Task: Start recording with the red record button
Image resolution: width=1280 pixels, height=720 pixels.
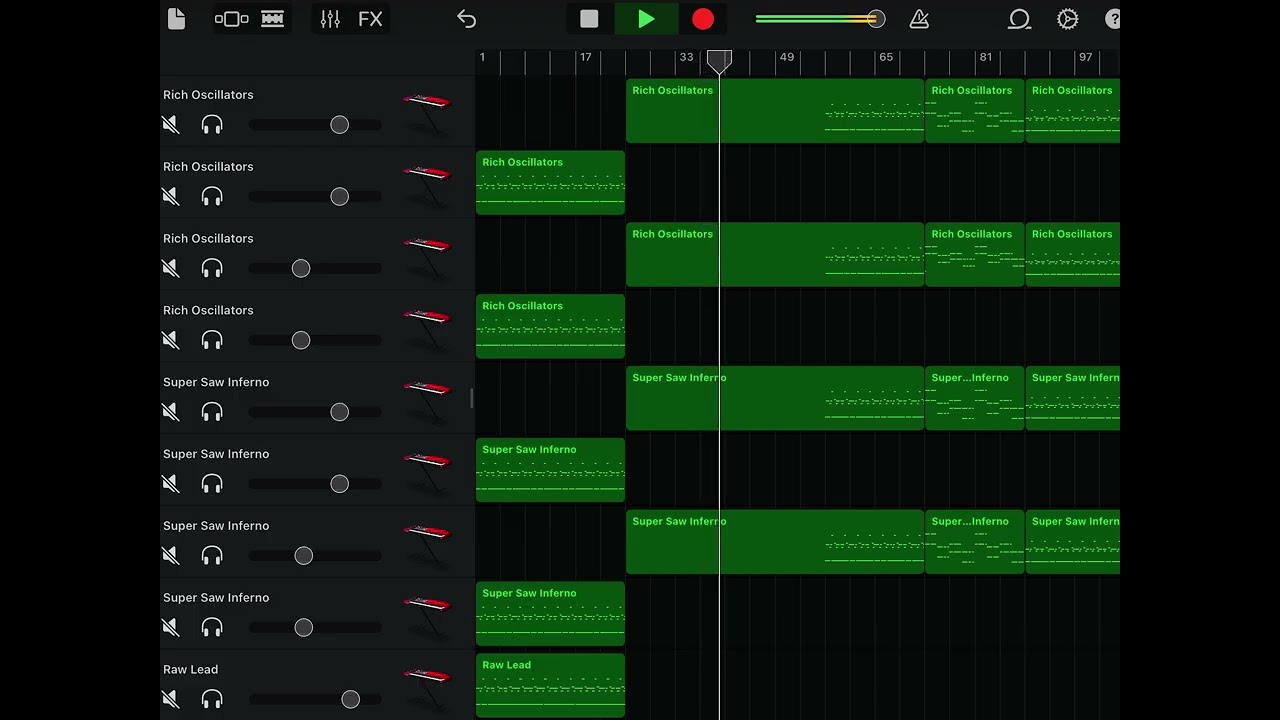Action: [x=703, y=19]
